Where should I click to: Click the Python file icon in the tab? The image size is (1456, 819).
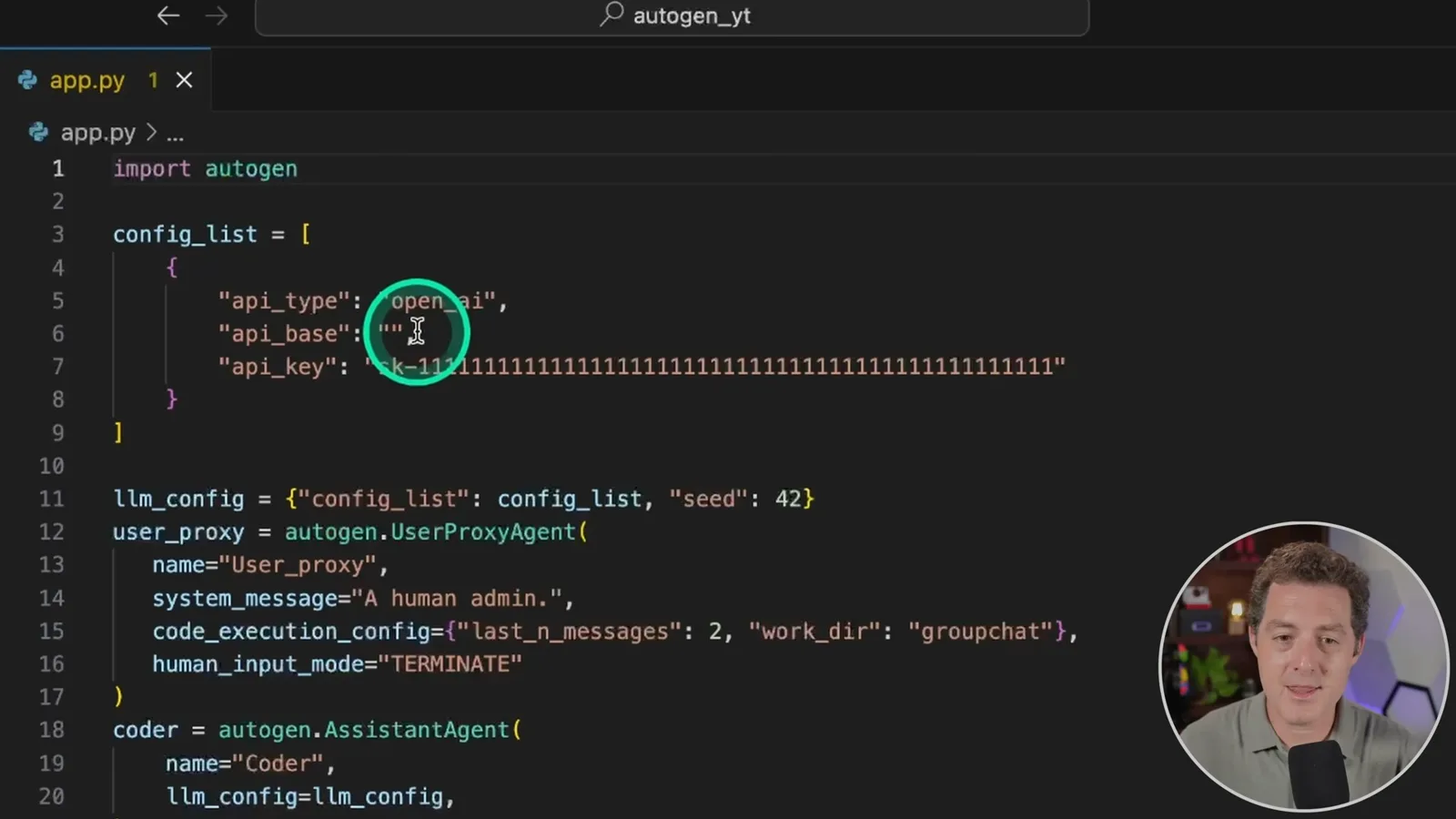click(x=27, y=80)
